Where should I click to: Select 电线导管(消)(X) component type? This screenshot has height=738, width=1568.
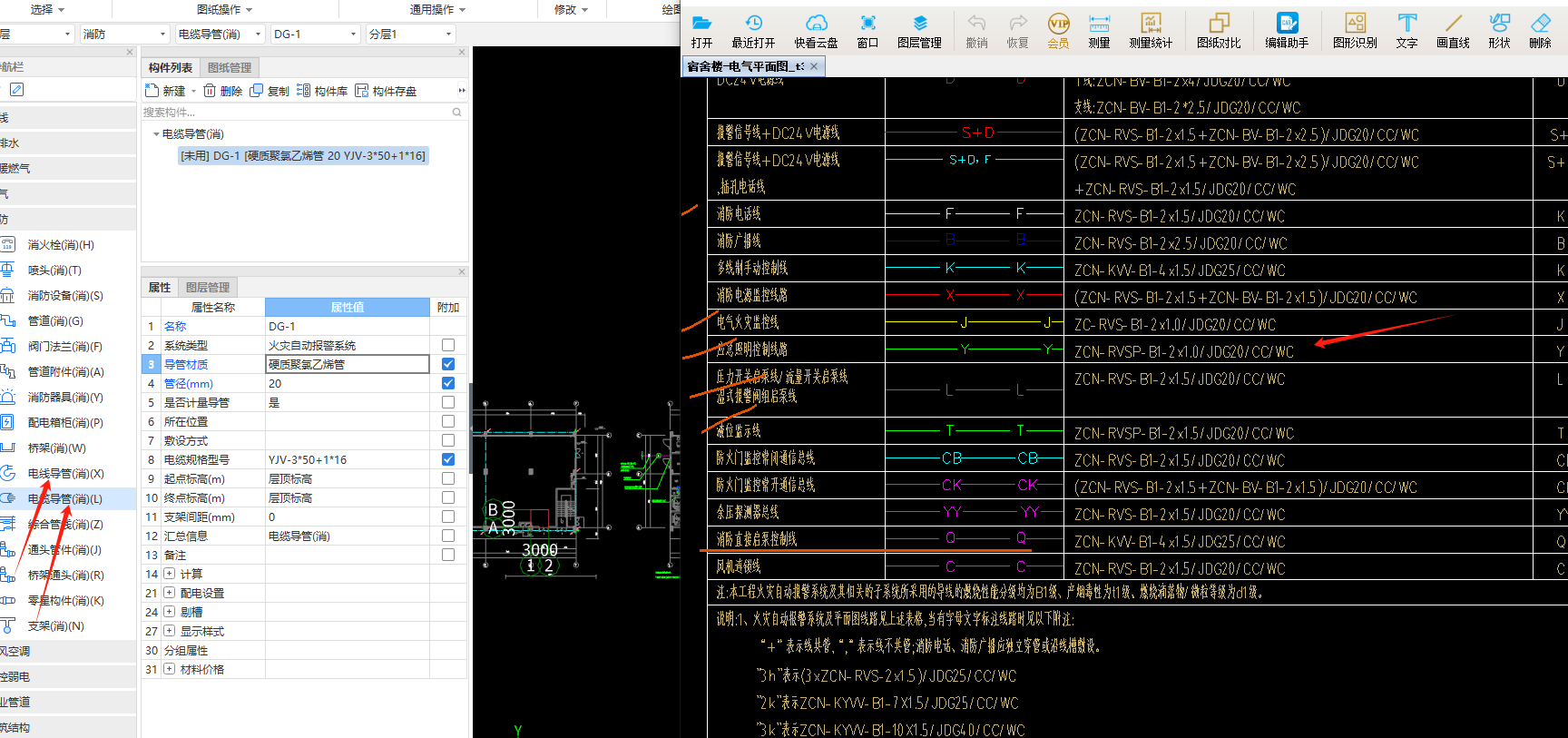[65, 474]
